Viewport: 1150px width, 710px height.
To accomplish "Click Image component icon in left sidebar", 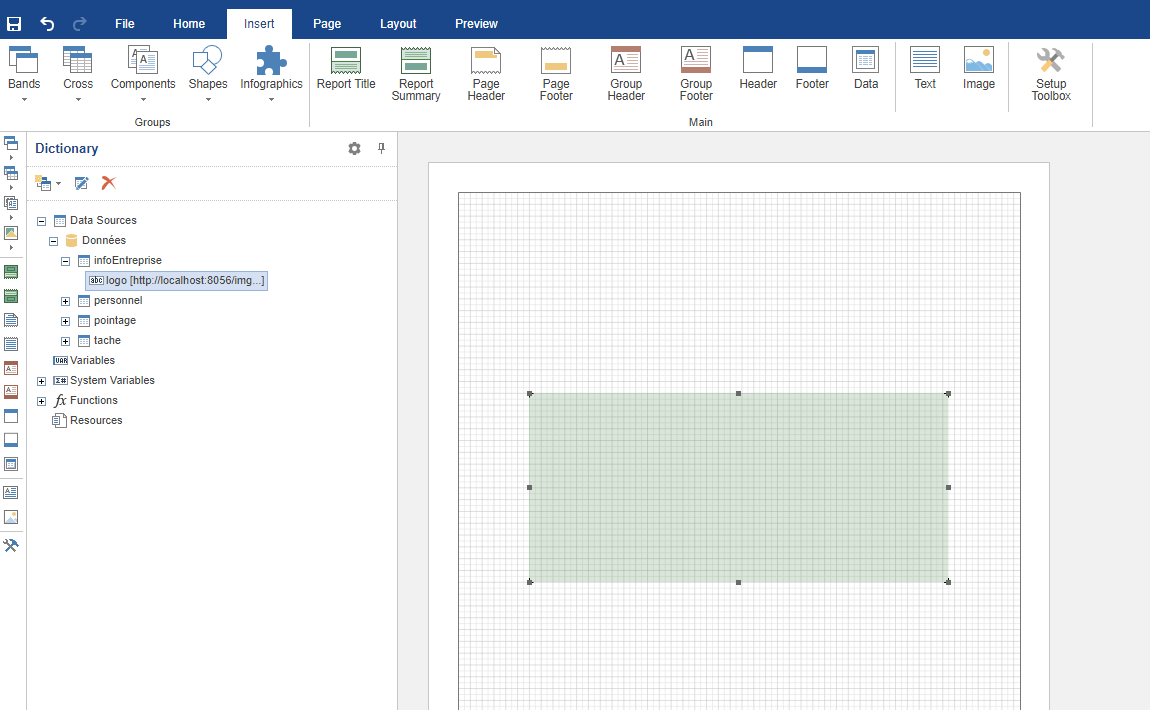I will 11,517.
